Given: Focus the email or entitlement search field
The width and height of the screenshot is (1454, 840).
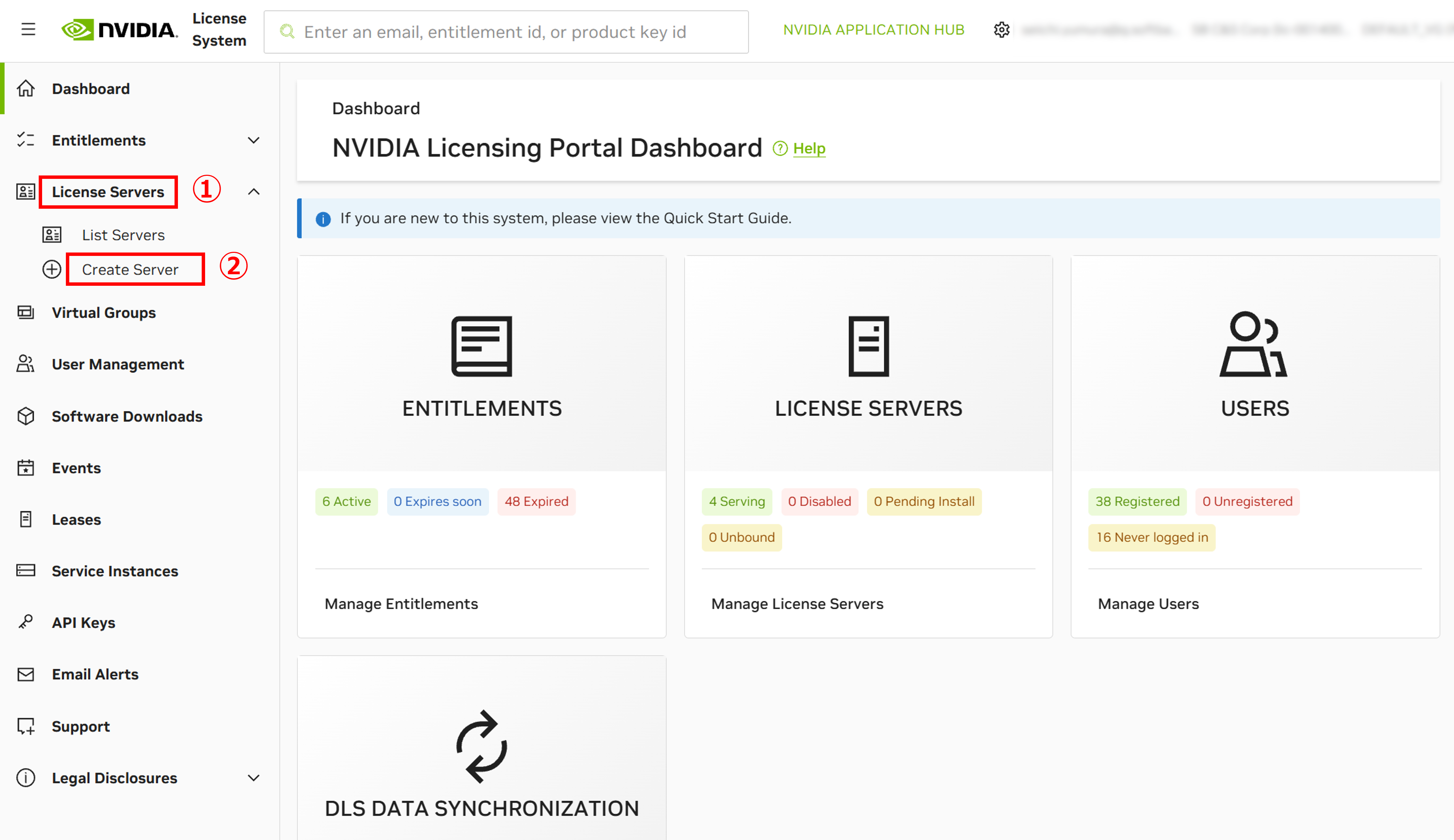Looking at the screenshot, I should click(x=506, y=32).
